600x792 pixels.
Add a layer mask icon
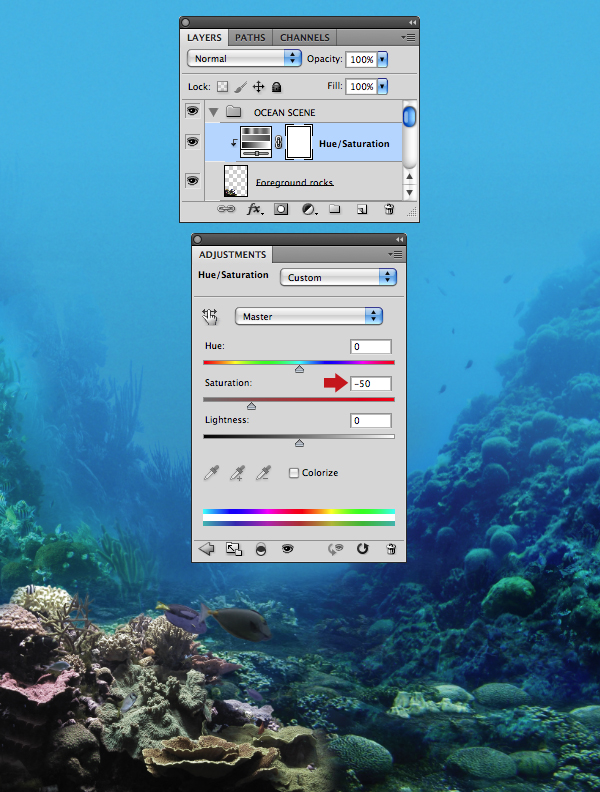(x=281, y=209)
